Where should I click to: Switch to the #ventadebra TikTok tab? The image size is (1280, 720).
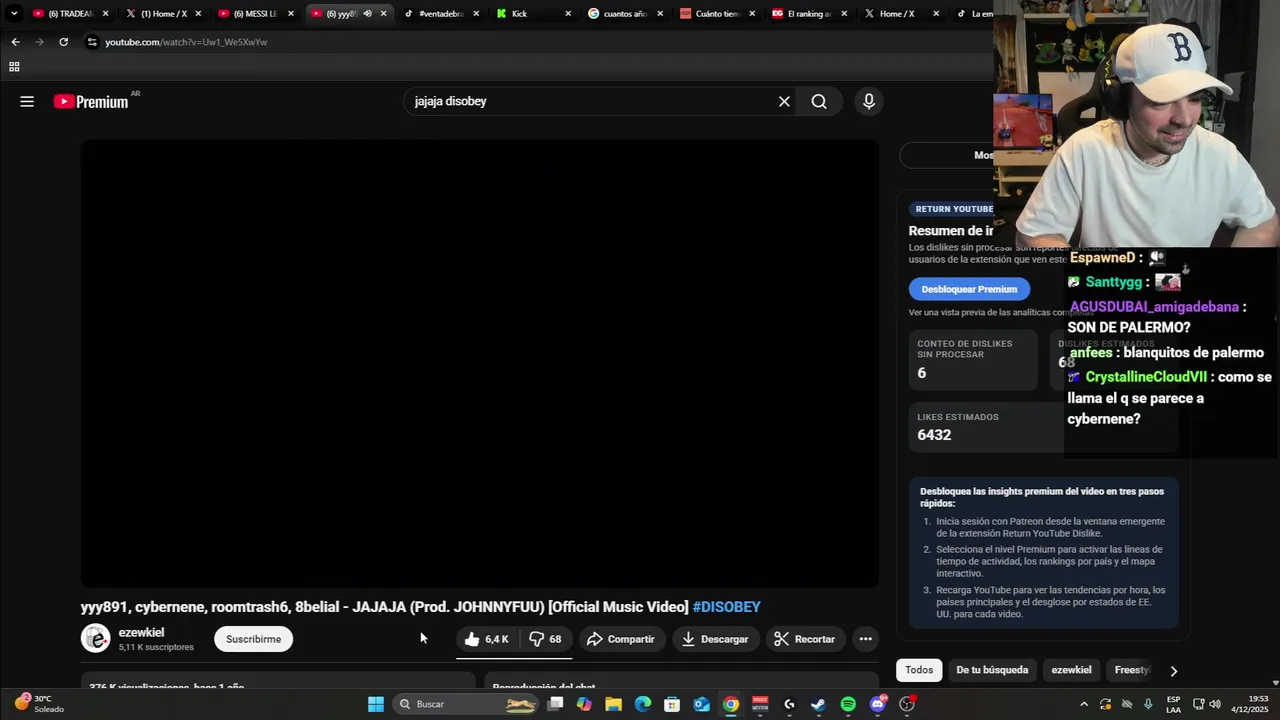point(440,14)
